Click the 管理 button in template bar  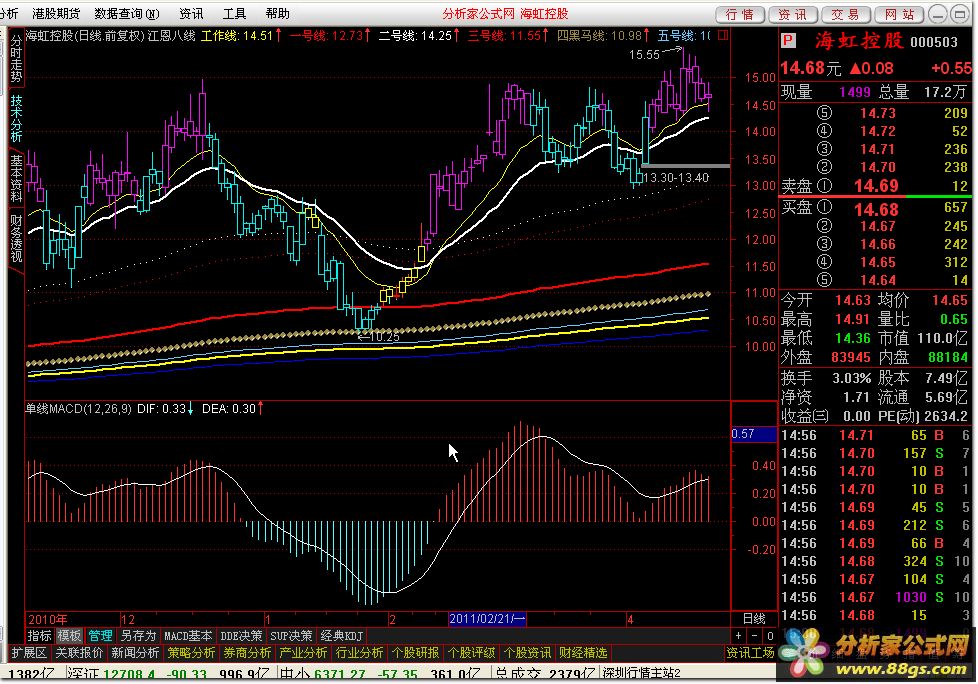pyautogui.click(x=100, y=635)
